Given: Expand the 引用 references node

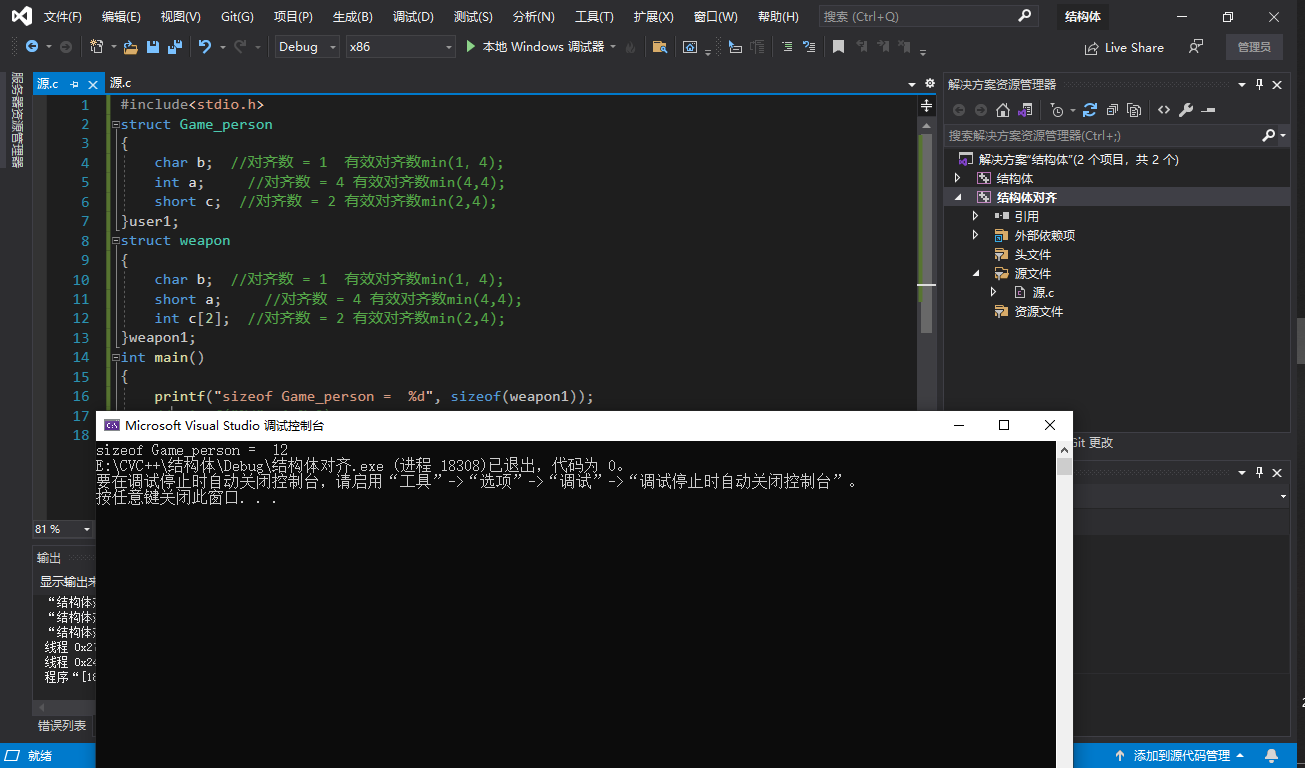Looking at the screenshot, I should 976,216.
